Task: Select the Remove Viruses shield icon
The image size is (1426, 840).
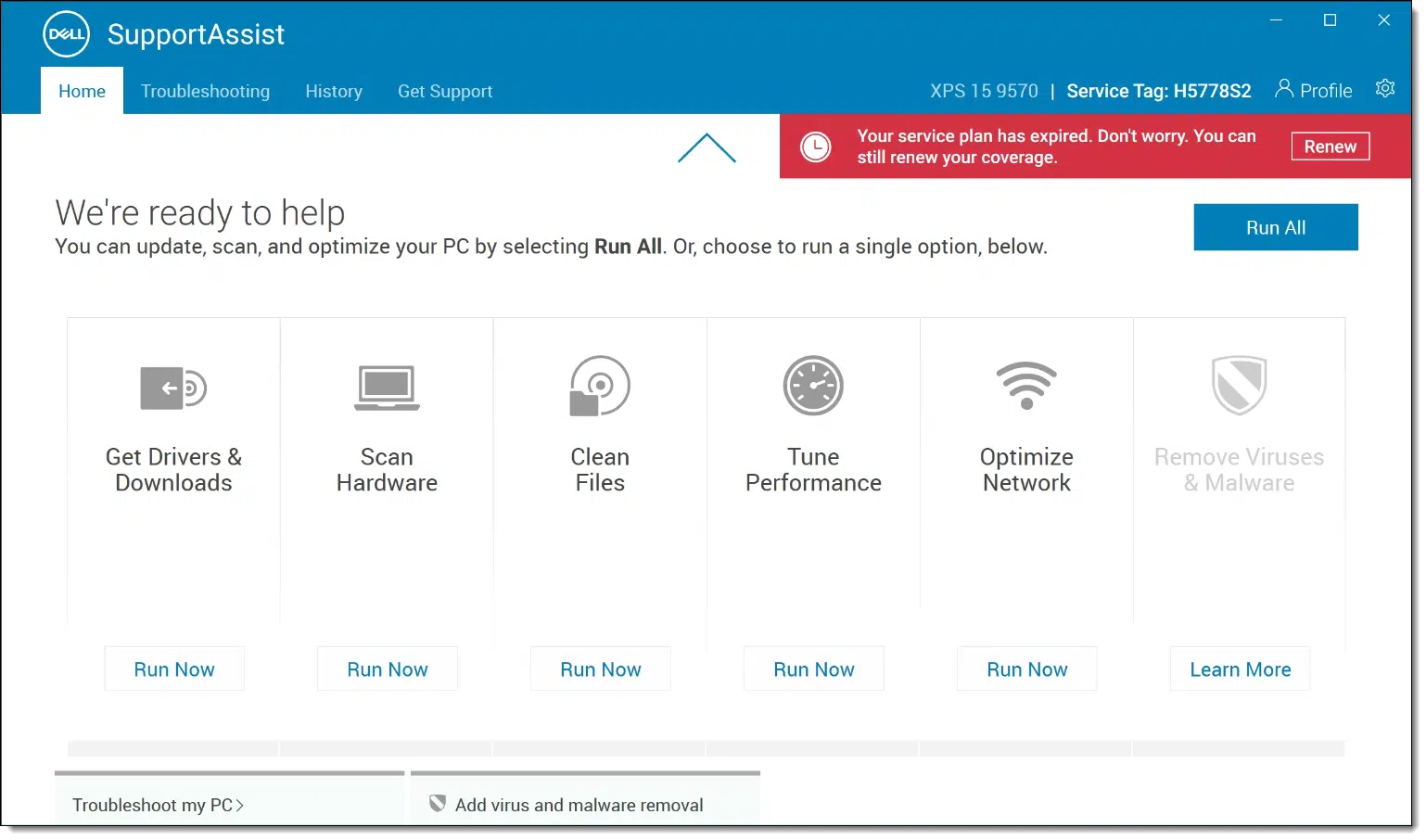Action: 1240,386
